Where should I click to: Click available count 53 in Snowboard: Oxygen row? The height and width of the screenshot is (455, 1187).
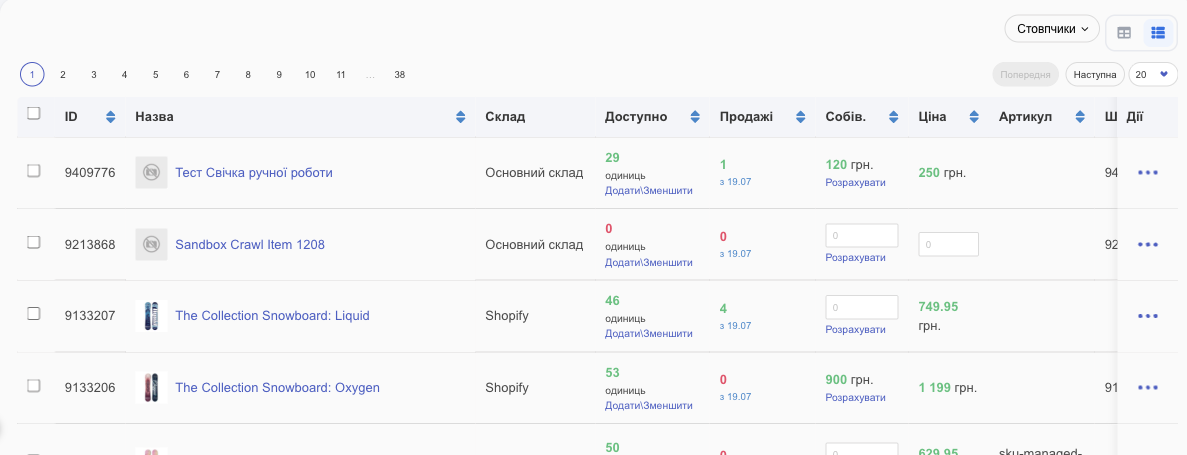click(612, 372)
